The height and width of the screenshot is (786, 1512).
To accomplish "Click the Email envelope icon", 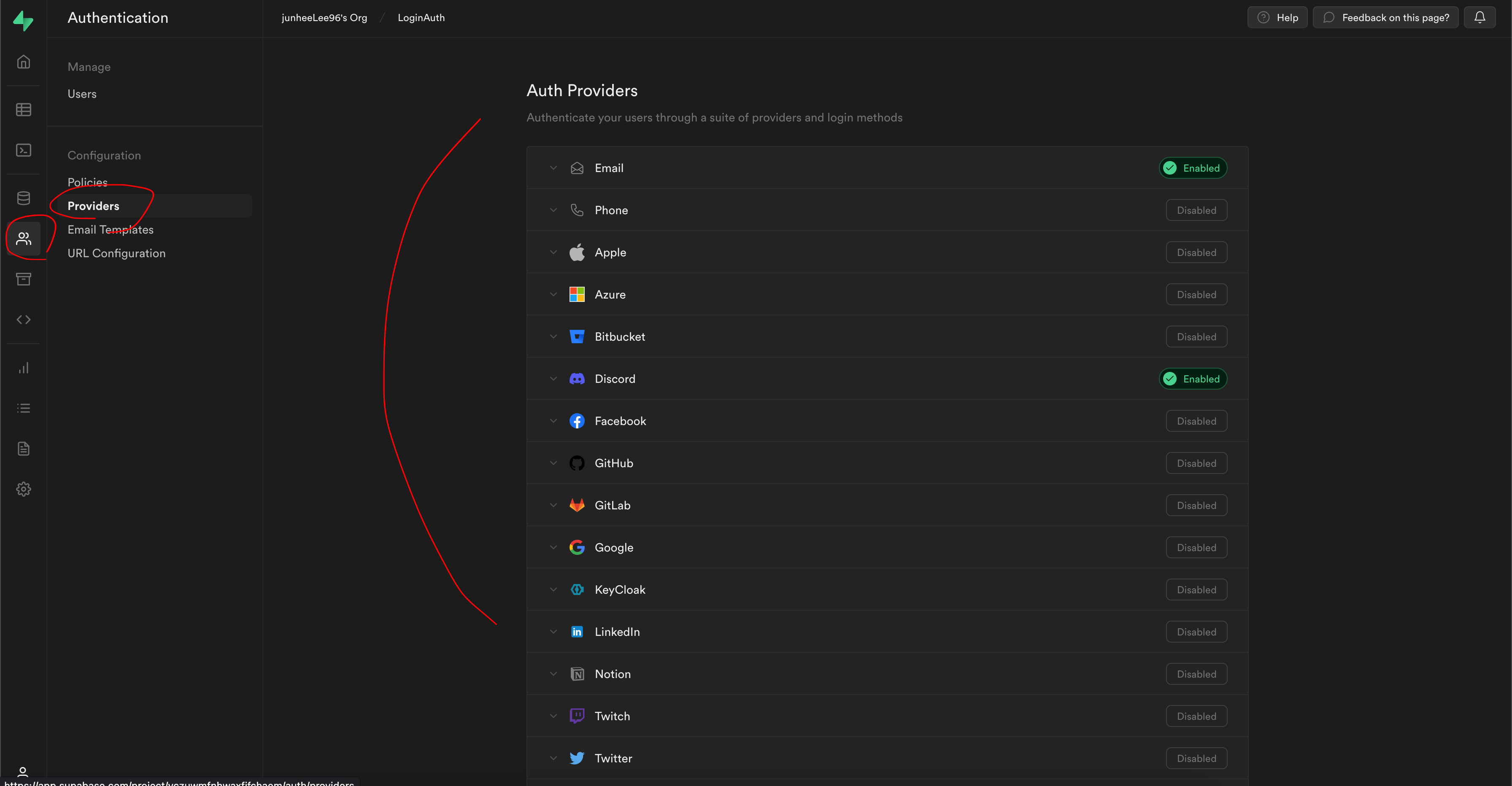I will click(x=577, y=168).
